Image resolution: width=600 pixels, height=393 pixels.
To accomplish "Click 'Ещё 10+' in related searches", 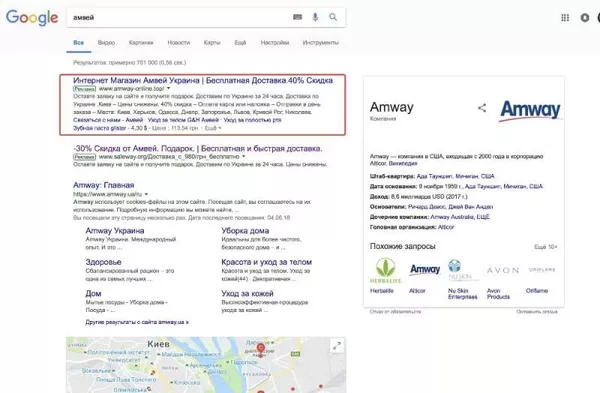I will (546, 247).
